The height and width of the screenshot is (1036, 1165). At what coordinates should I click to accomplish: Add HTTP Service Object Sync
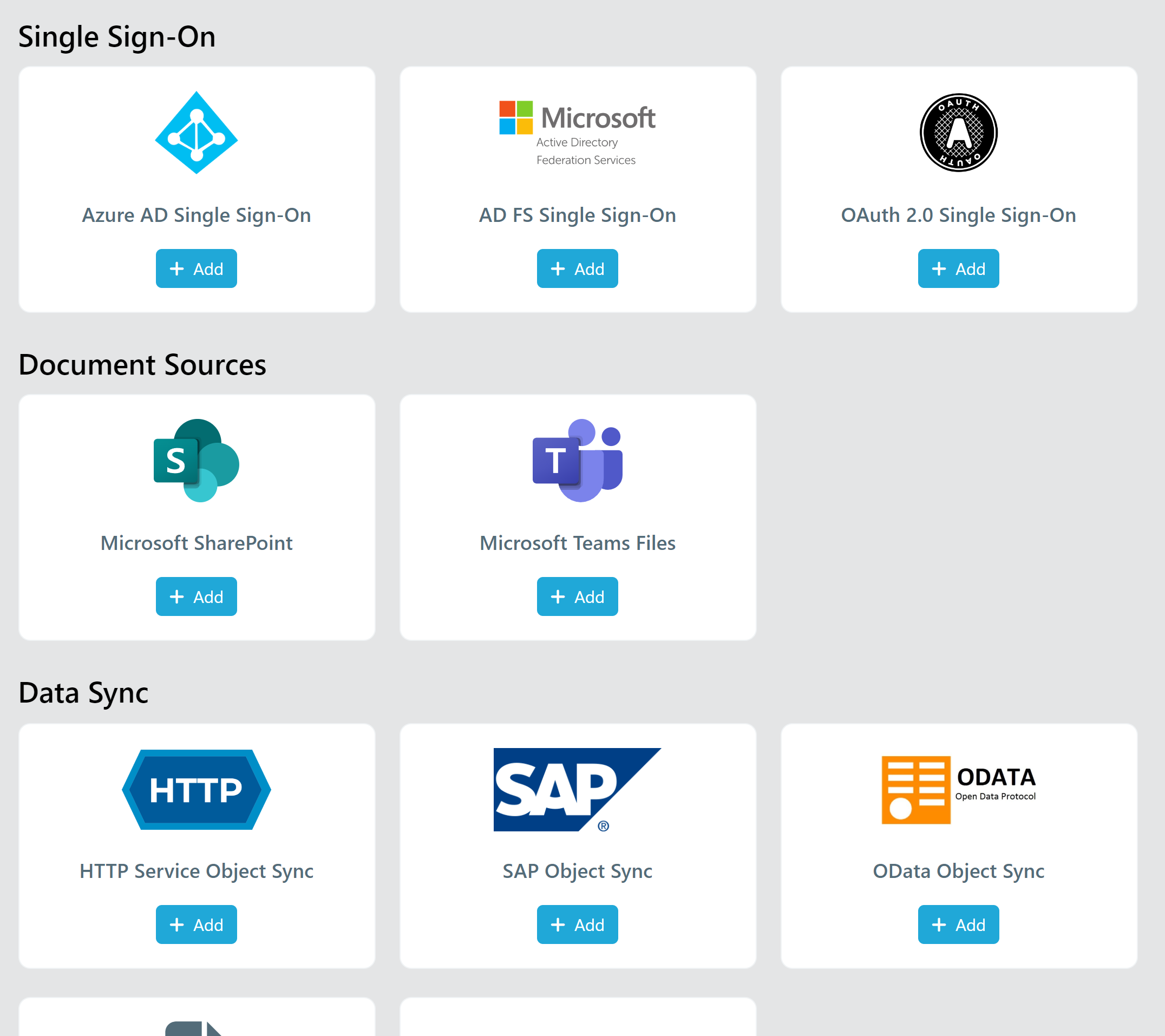click(197, 924)
